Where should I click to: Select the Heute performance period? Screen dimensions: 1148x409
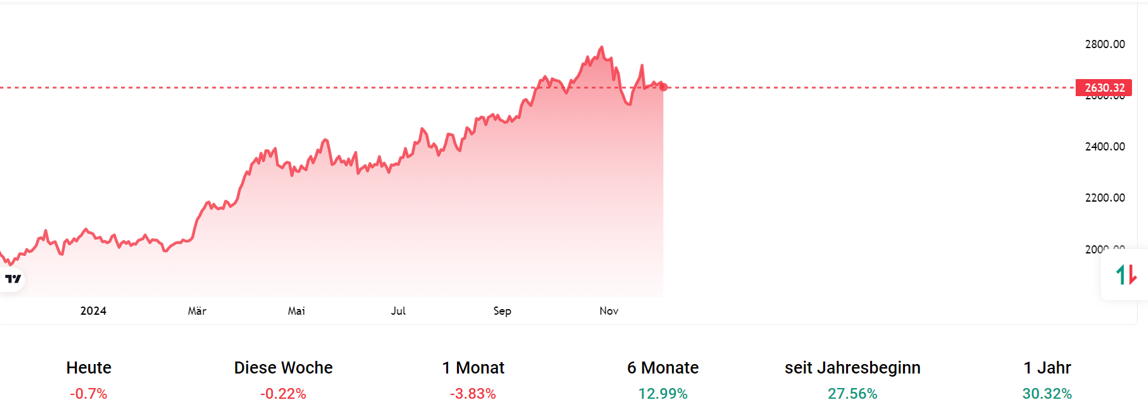pos(89,368)
